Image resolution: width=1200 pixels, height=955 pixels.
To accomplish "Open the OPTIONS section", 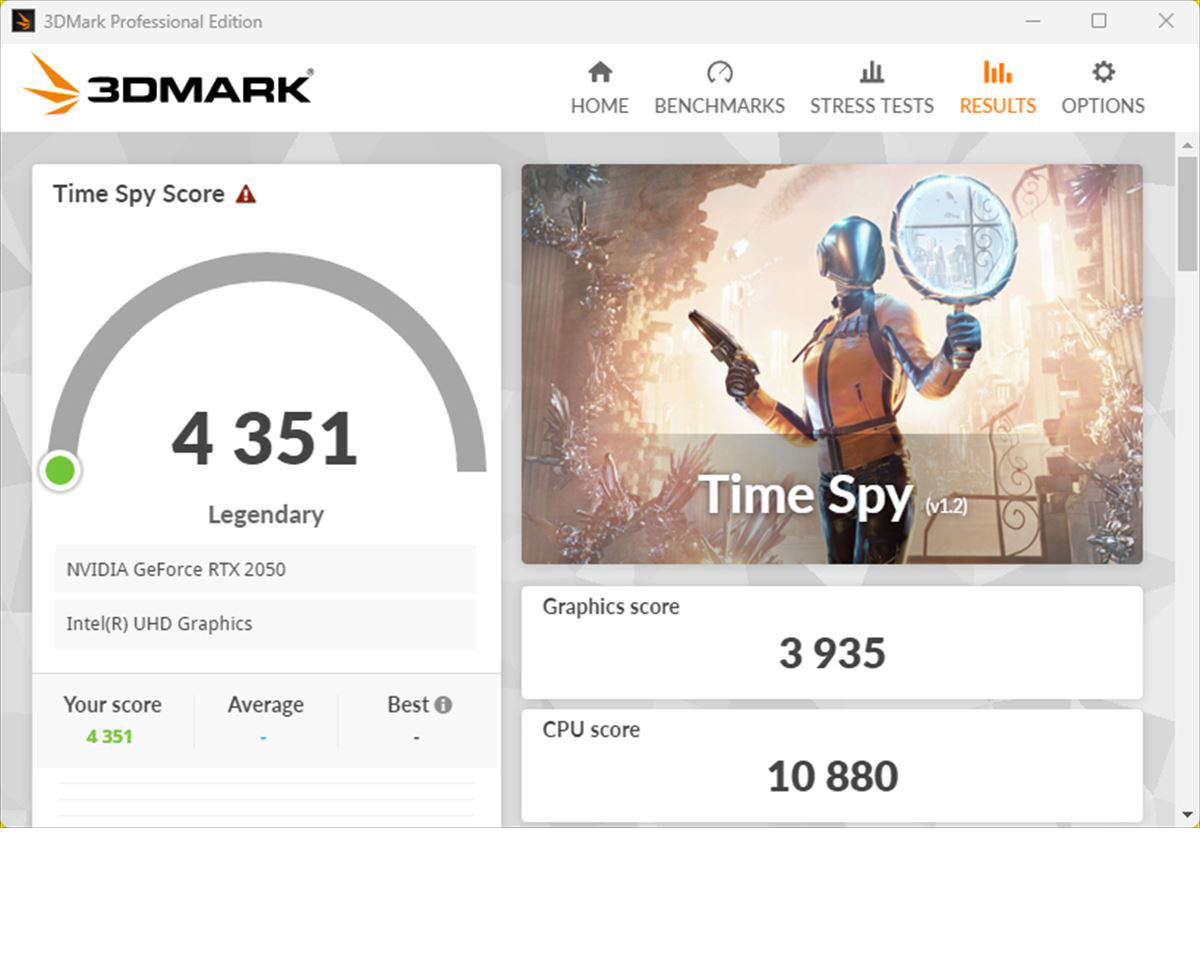I will coord(1103,88).
